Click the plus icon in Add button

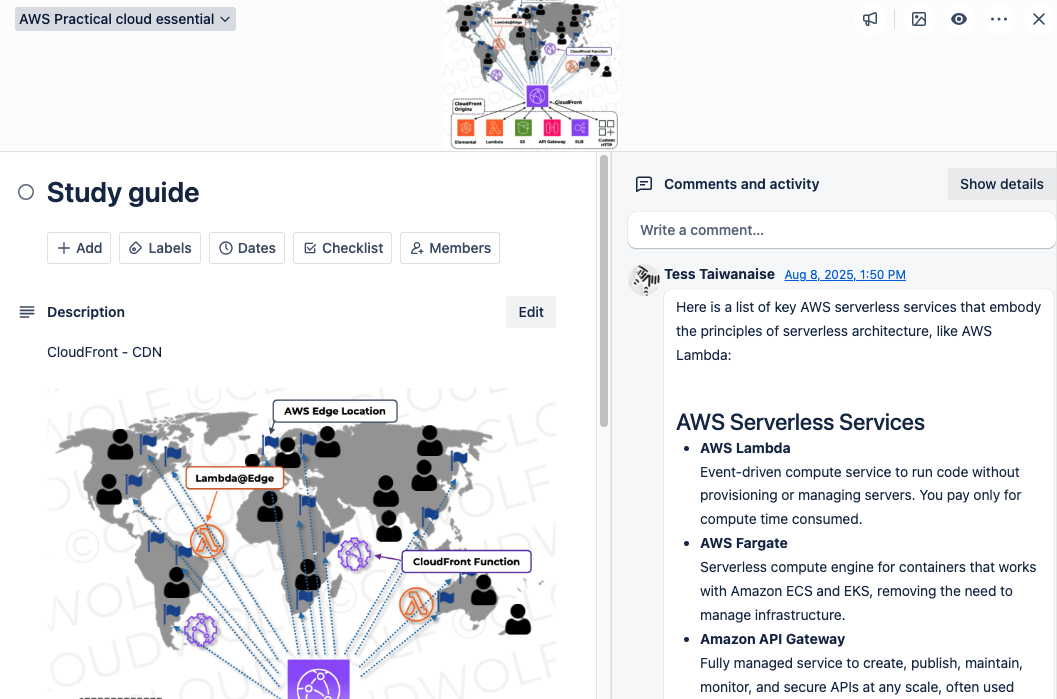64,248
